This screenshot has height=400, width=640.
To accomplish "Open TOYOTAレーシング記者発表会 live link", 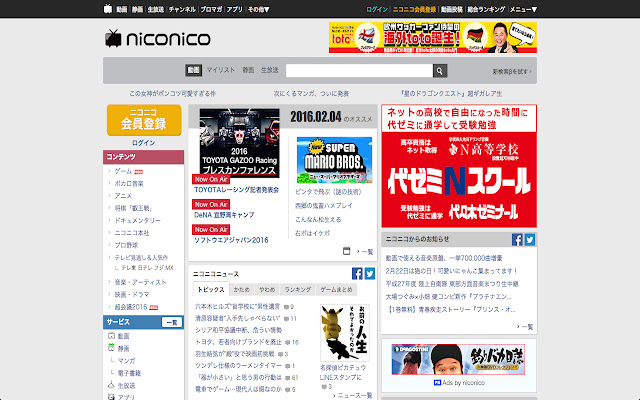I will (x=237, y=190).
